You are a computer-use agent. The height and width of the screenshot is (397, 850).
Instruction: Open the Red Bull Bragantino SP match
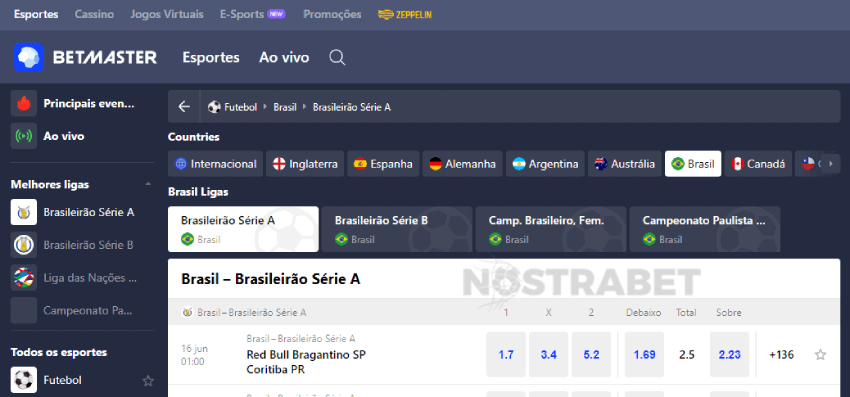tap(306, 355)
